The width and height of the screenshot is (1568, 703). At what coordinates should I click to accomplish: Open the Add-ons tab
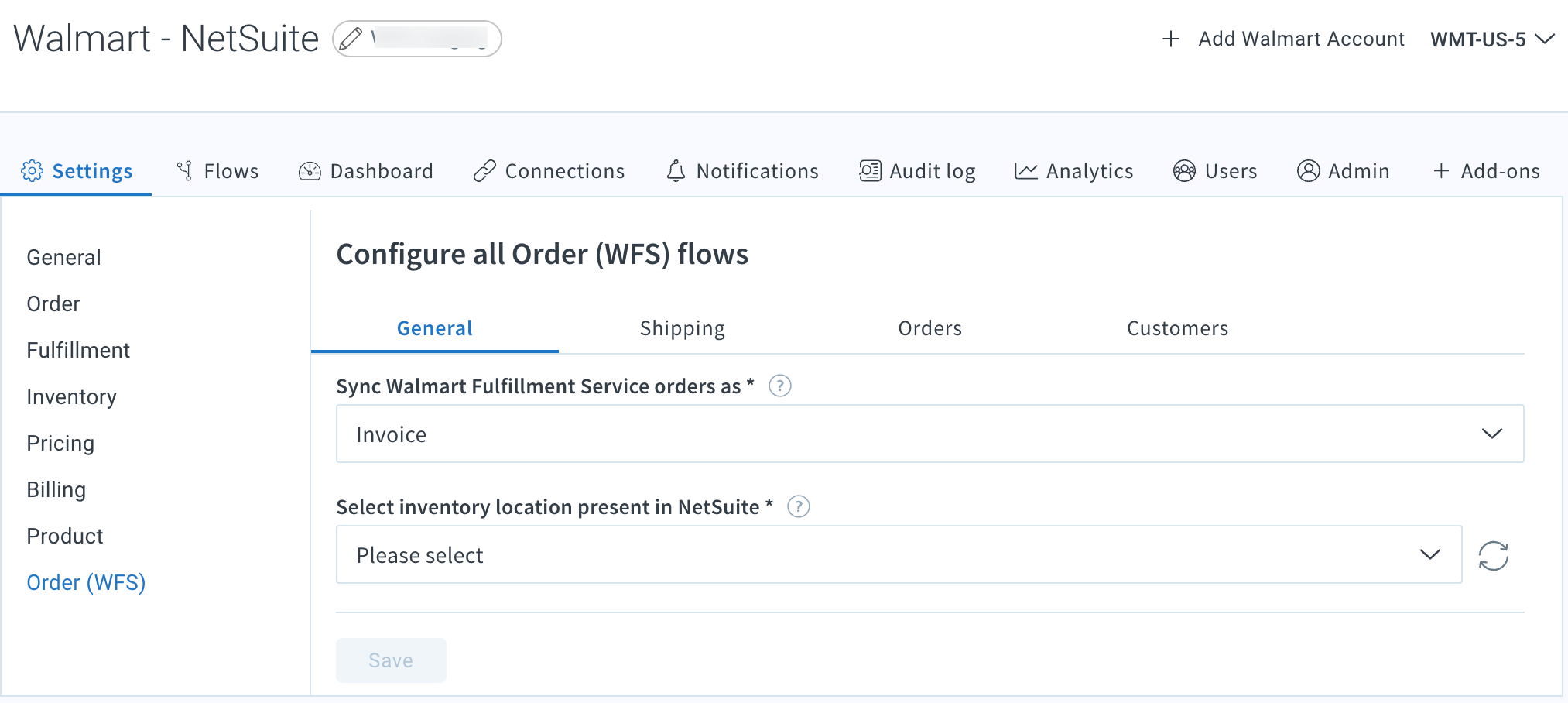click(1487, 171)
